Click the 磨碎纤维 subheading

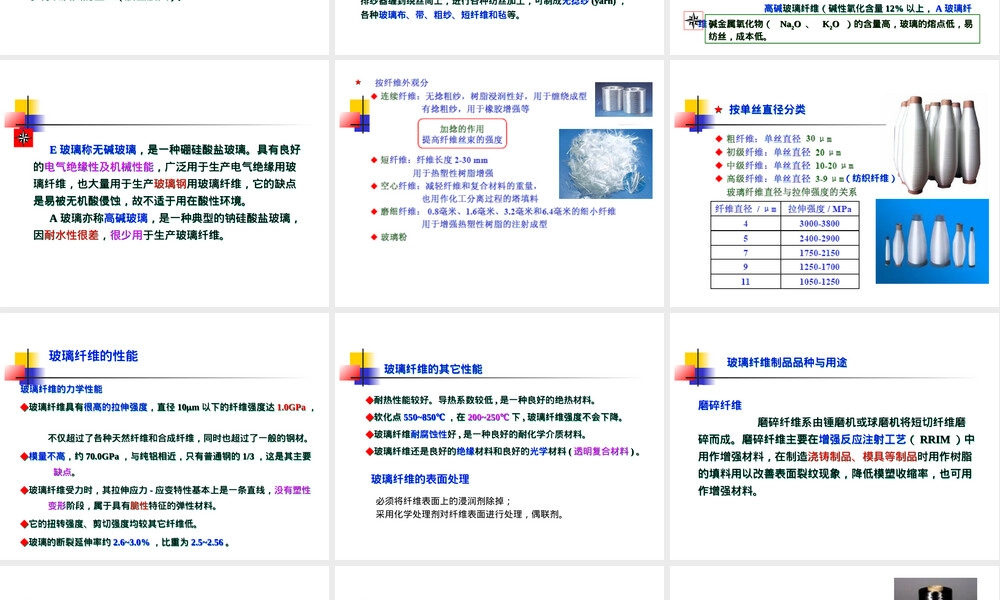[x=720, y=406]
